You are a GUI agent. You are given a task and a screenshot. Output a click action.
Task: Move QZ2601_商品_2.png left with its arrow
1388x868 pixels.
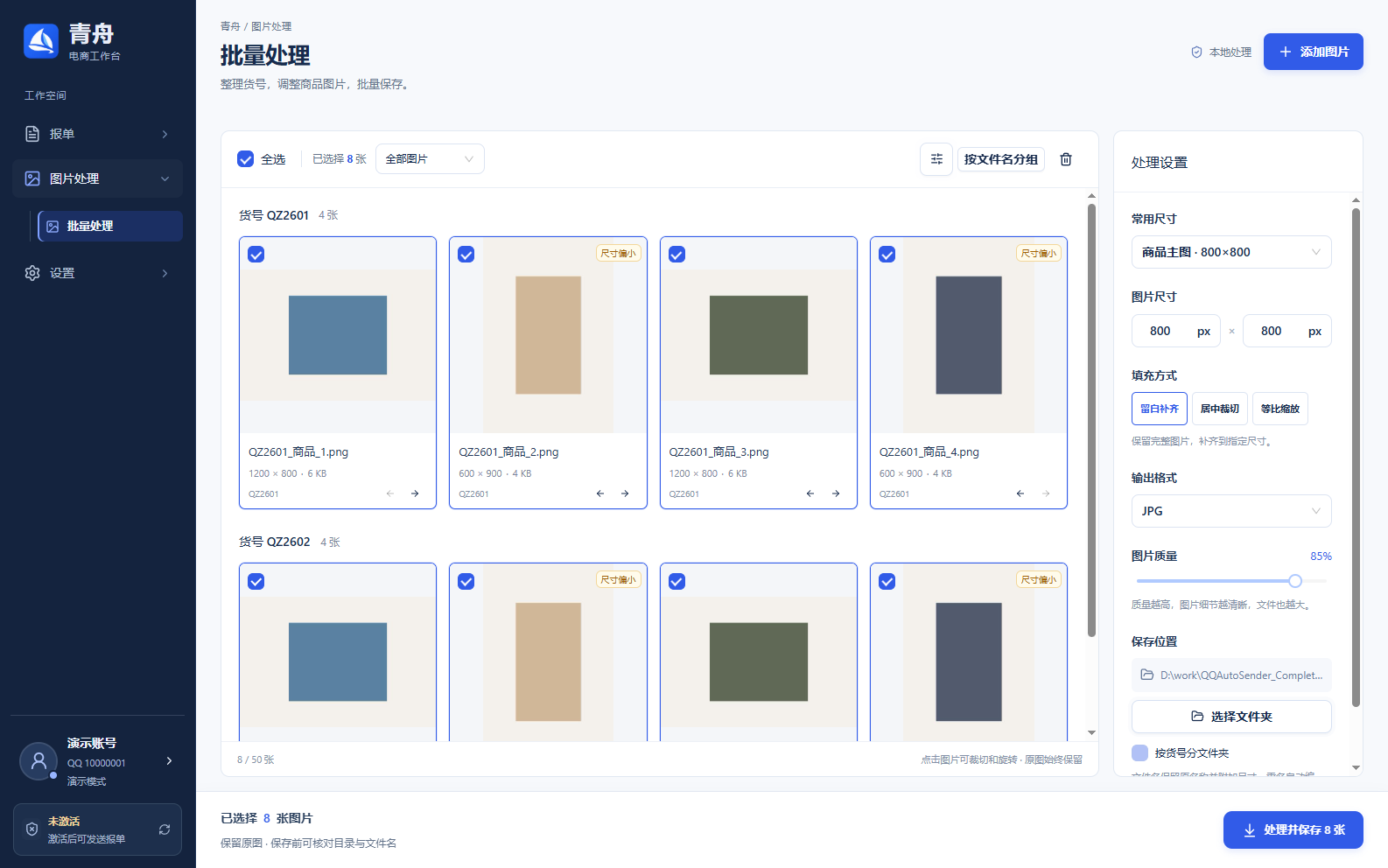click(x=600, y=493)
